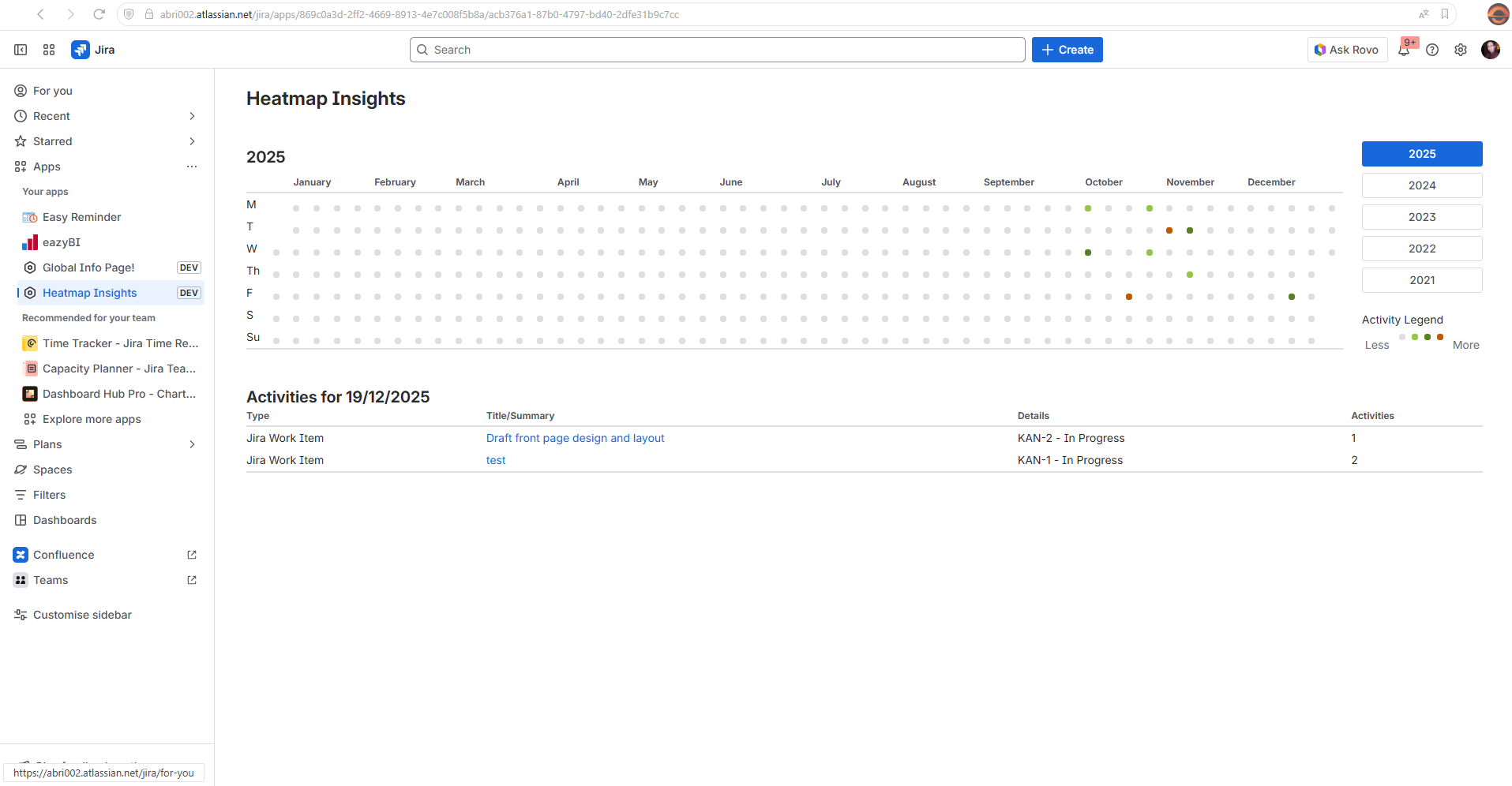Open Apps more-options ellipsis
1512x786 pixels.
192,167
